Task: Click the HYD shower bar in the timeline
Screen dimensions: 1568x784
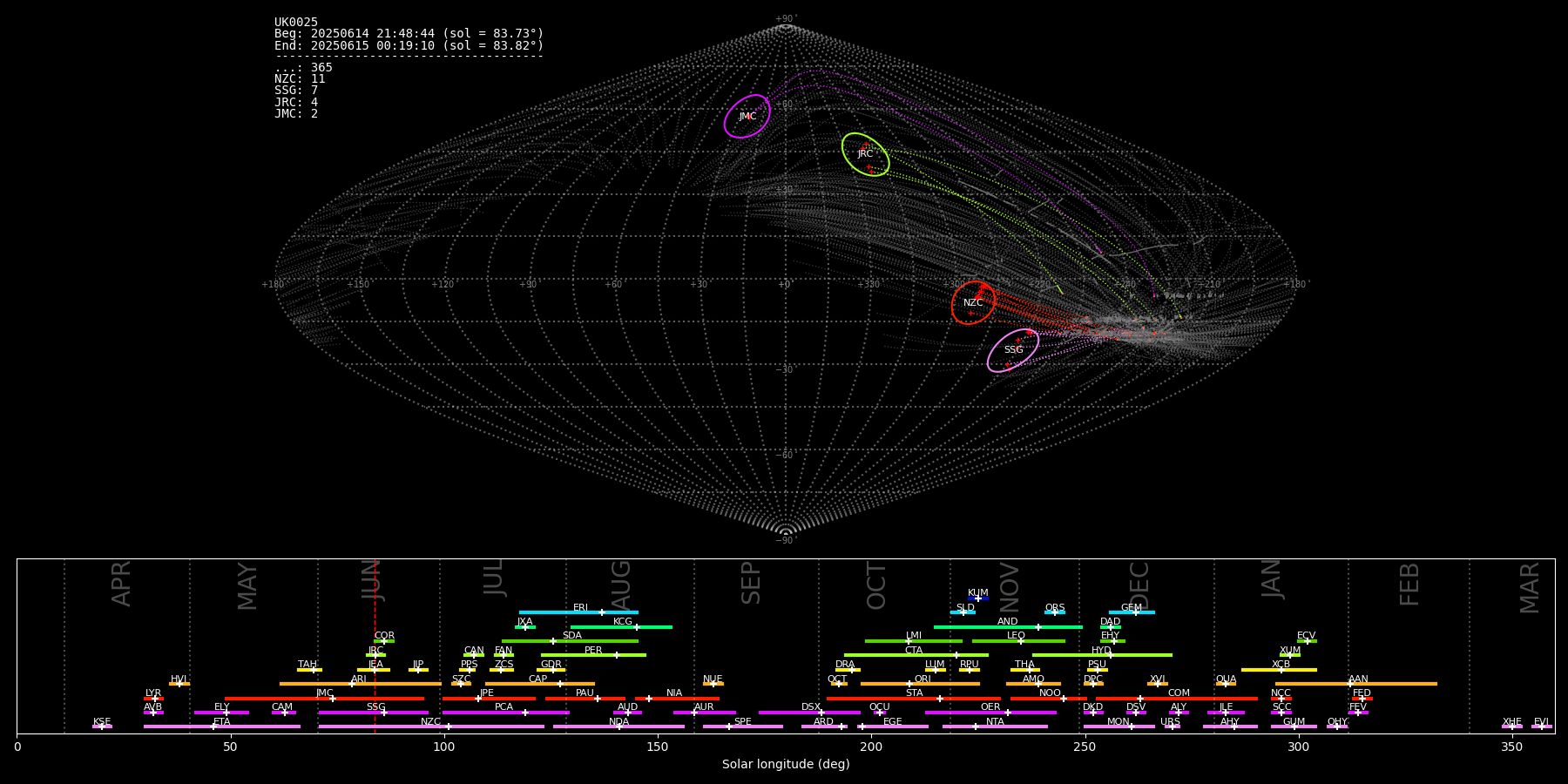Action: [x=1102, y=655]
